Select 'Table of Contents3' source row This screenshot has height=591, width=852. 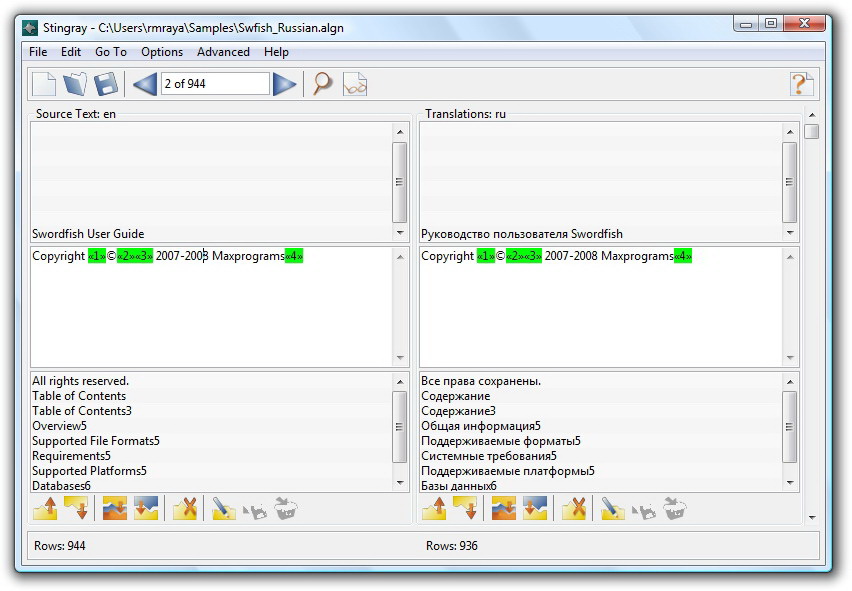(x=211, y=411)
